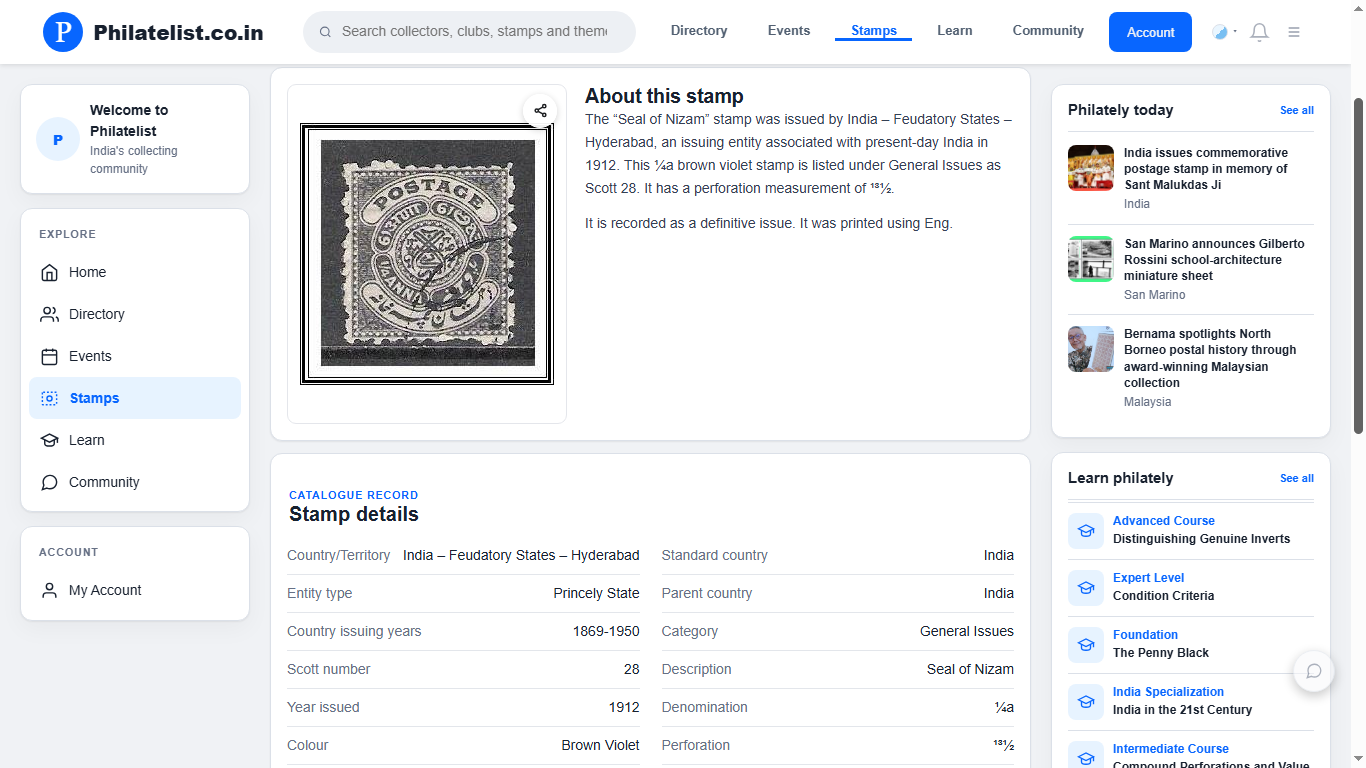Screen dimensions: 1366x768
Task: Click the My Account person icon
Action: pyautogui.click(x=49, y=590)
